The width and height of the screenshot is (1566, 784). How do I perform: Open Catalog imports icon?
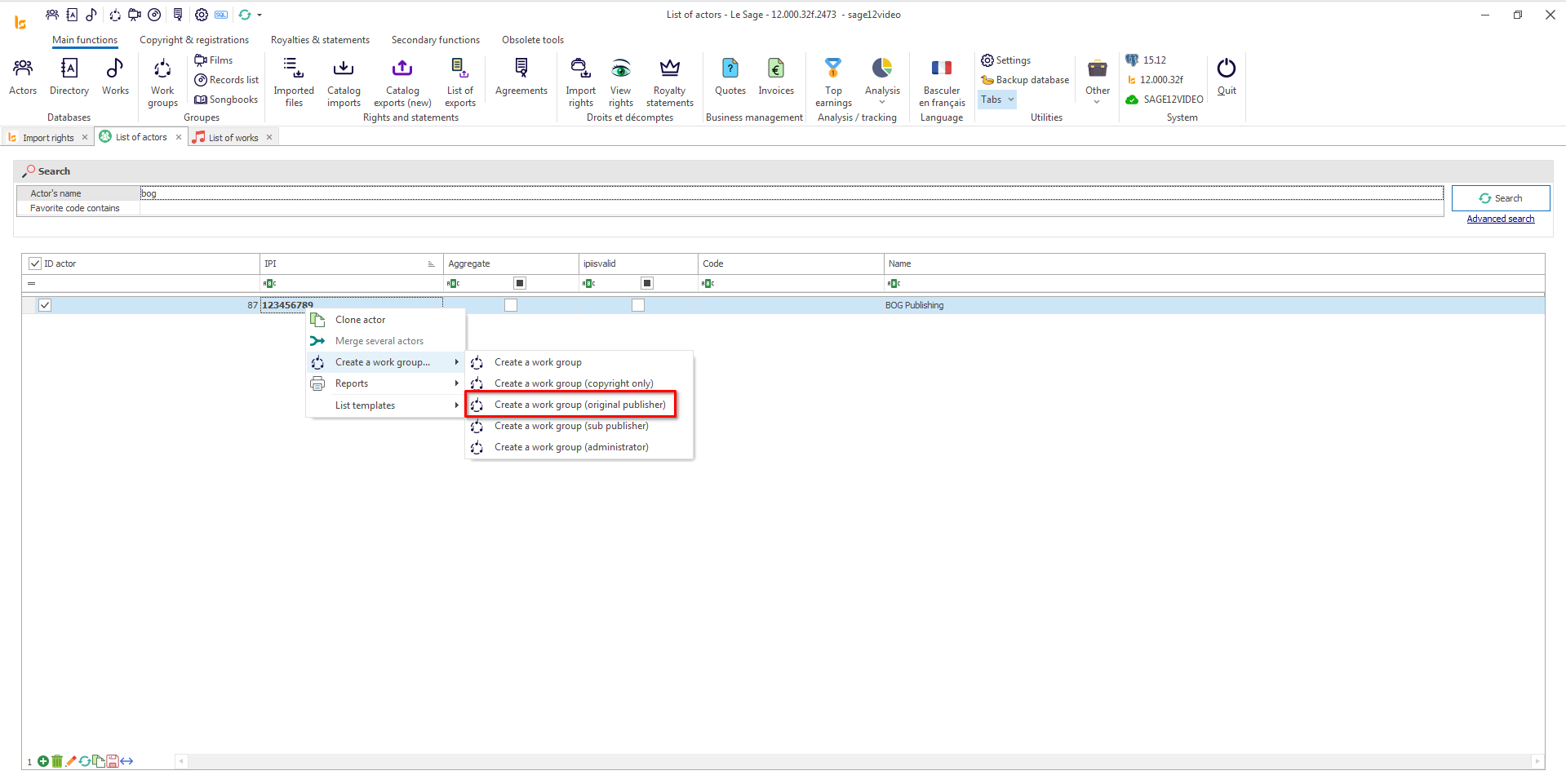coord(344,69)
